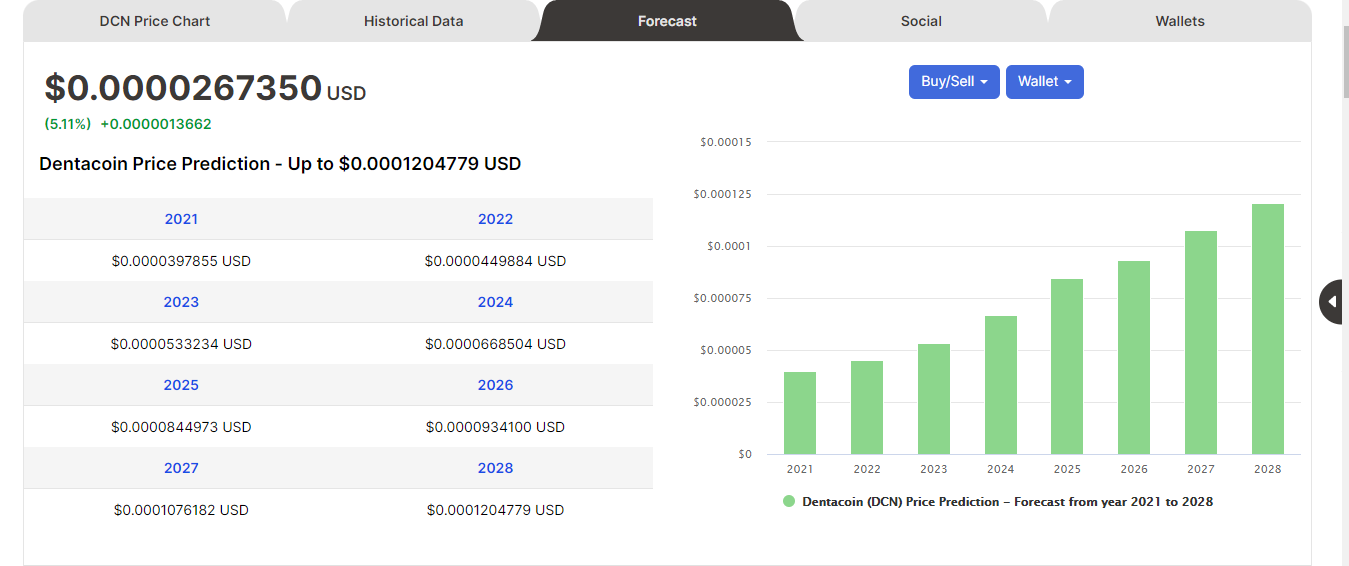
Task: Click the $0.000025 y-axis label
Action: click(x=723, y=402)
